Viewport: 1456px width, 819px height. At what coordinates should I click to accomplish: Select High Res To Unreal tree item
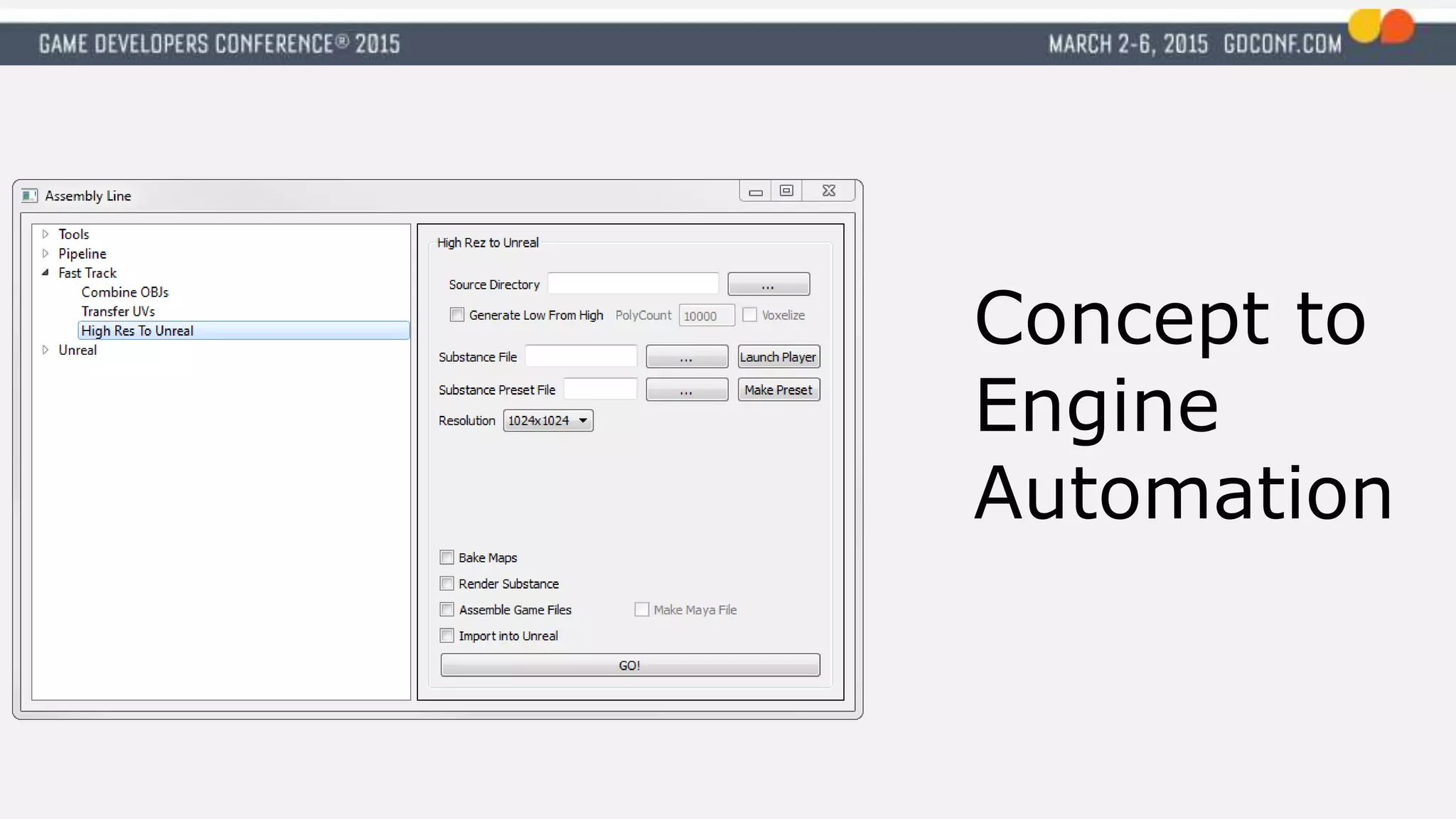(244, 331)
